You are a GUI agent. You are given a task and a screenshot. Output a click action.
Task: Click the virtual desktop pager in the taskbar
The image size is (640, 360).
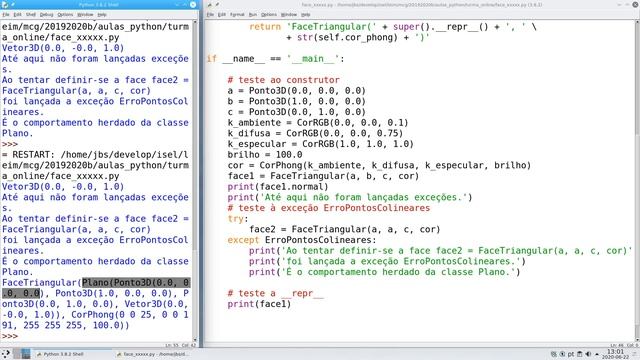[x=21, y=353]
